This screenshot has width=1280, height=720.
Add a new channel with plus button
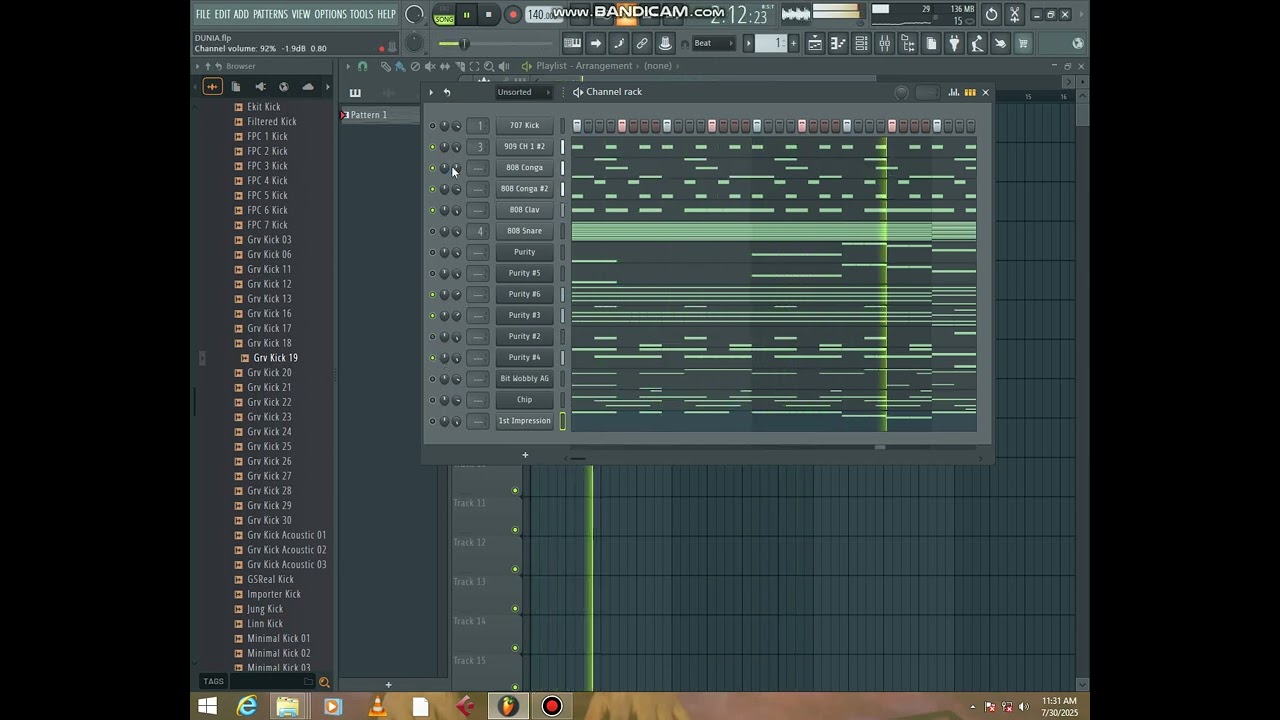[x=524, y=455]
